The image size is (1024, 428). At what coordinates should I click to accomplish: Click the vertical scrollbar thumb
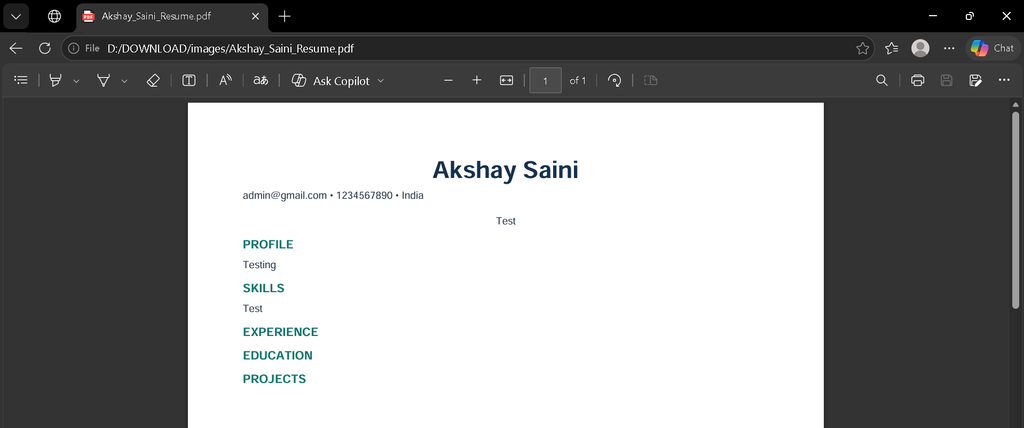click(1016, 209)
